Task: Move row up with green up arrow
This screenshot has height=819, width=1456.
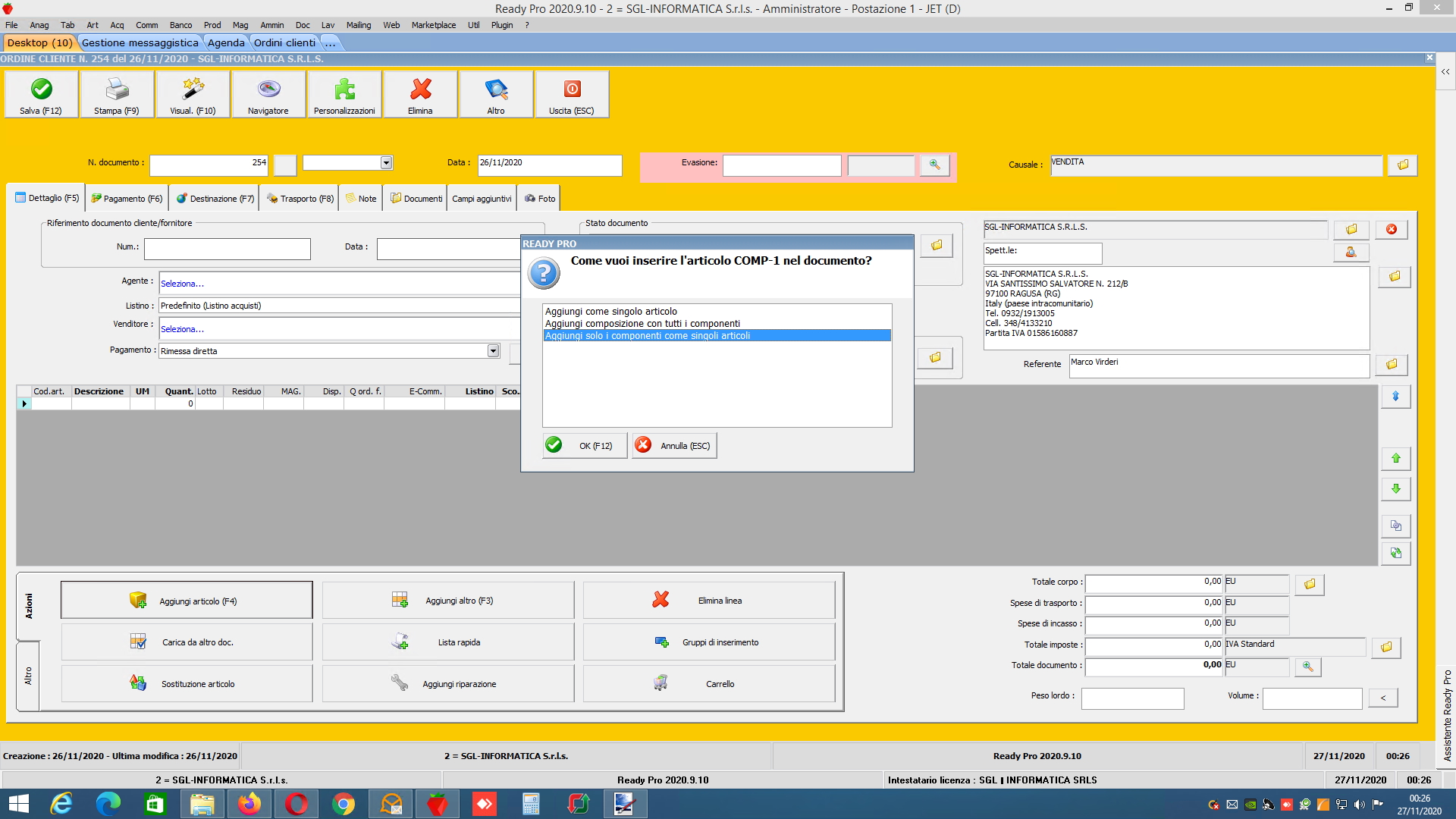Action: (1395, 458)
